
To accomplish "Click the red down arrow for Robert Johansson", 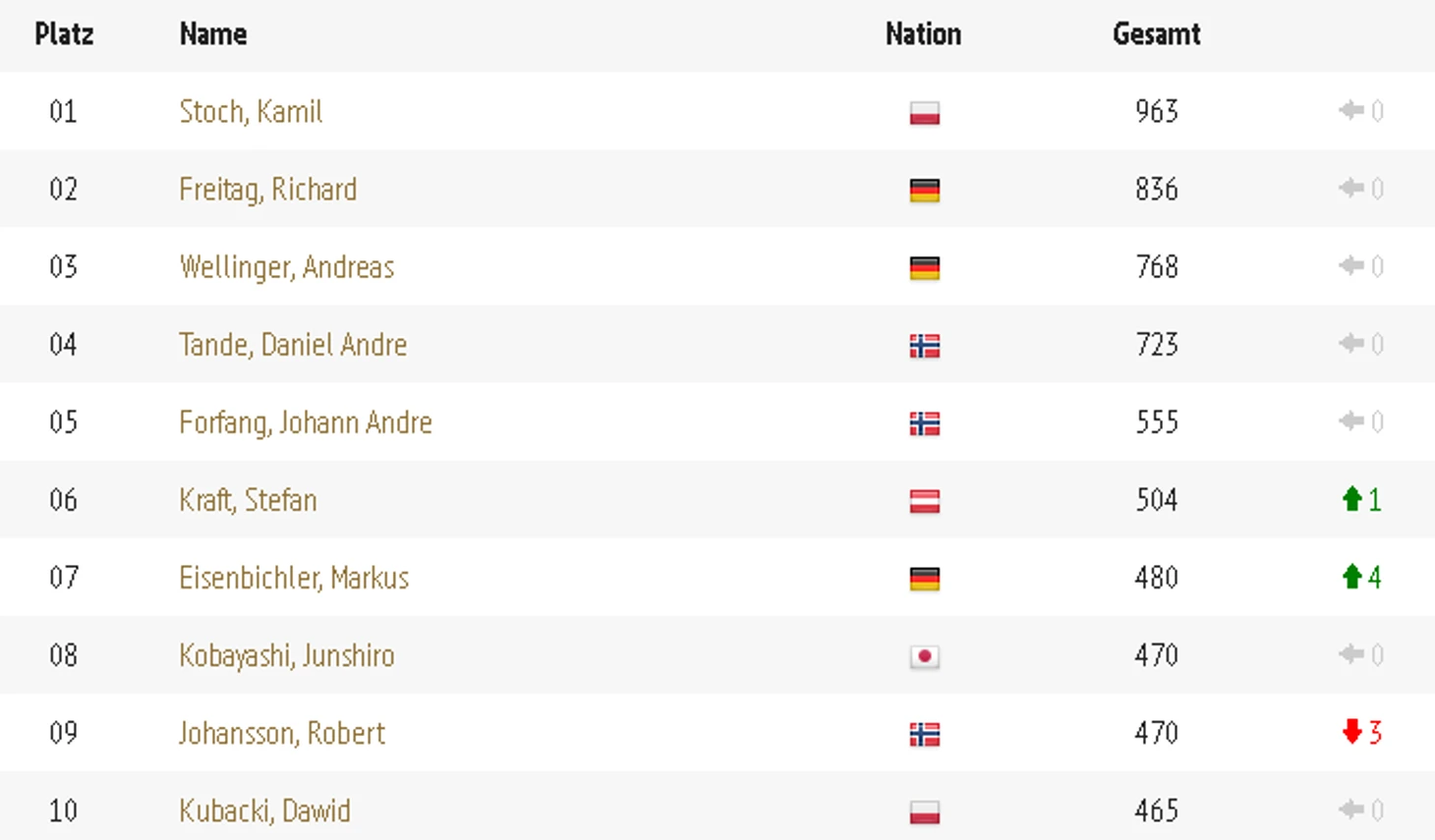I will click(x=1351, y=731).
